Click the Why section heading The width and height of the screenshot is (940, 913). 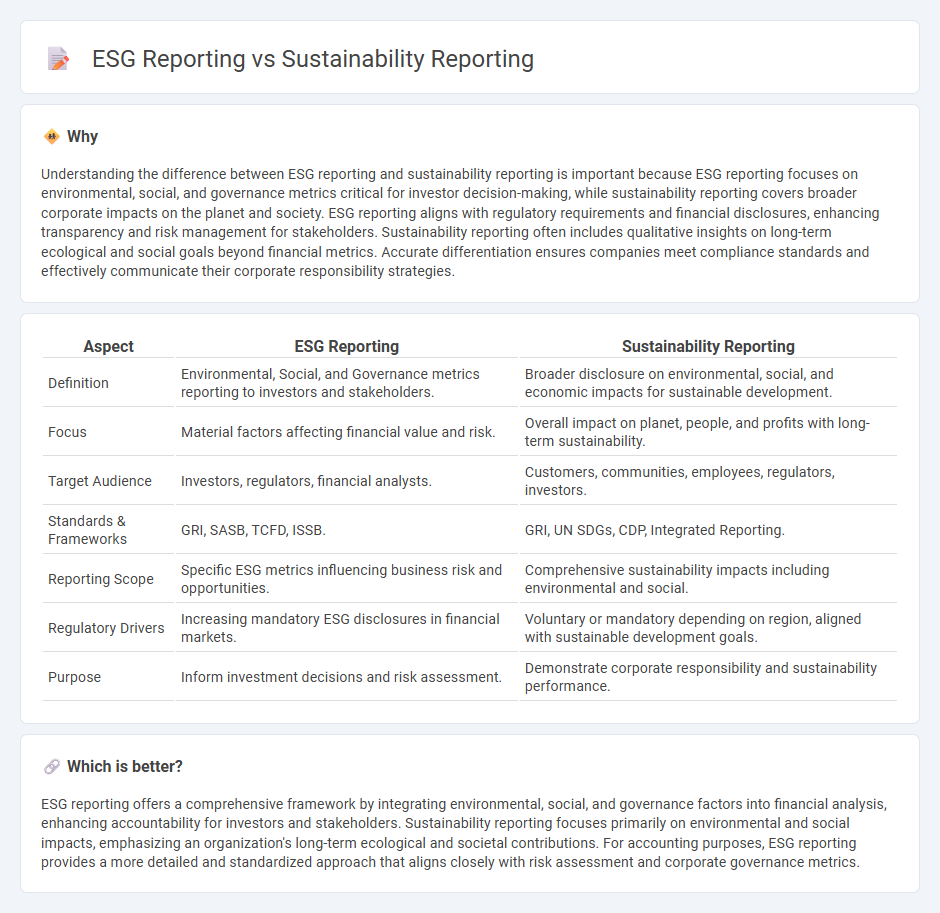pos(82,137)
